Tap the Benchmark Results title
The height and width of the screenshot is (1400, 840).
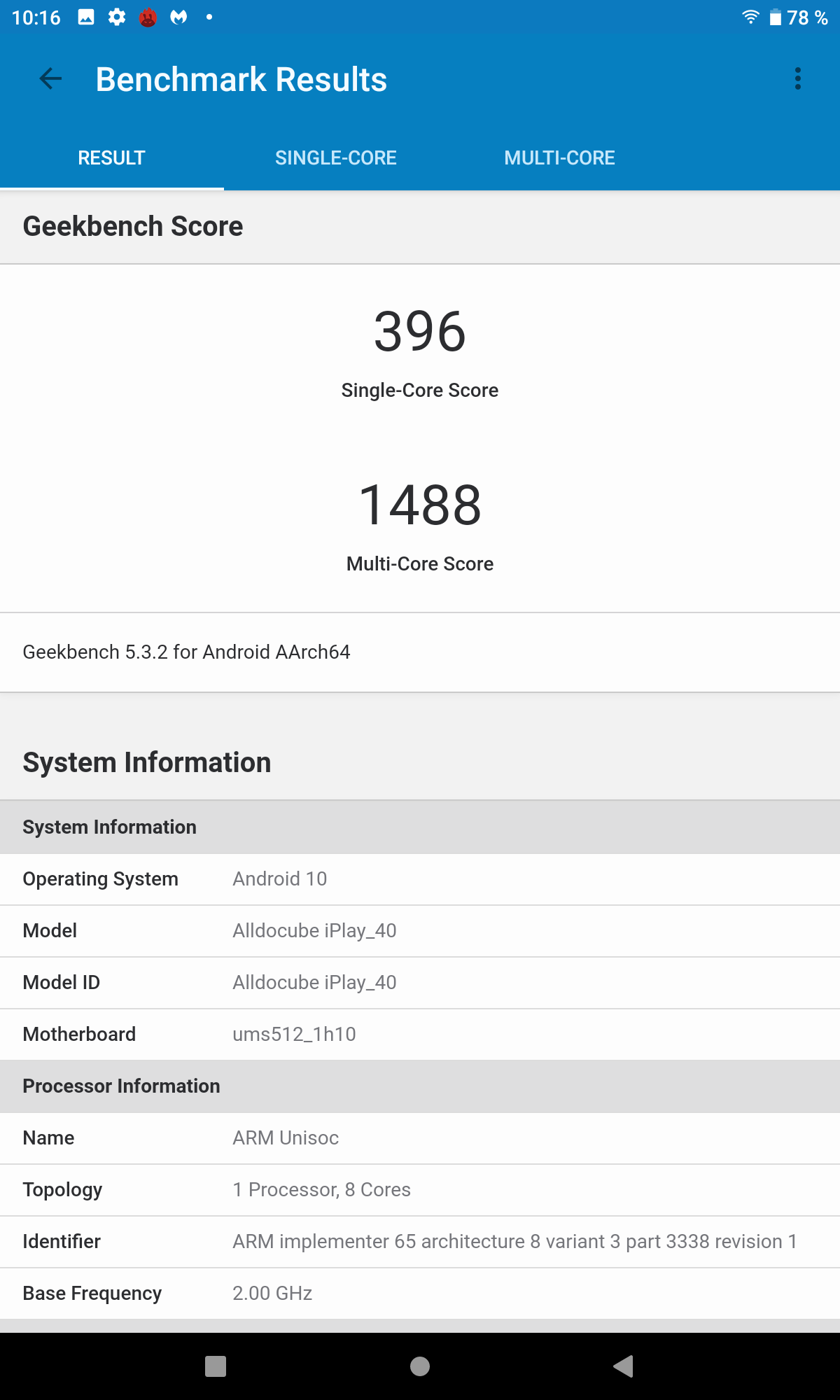(241, 79)
